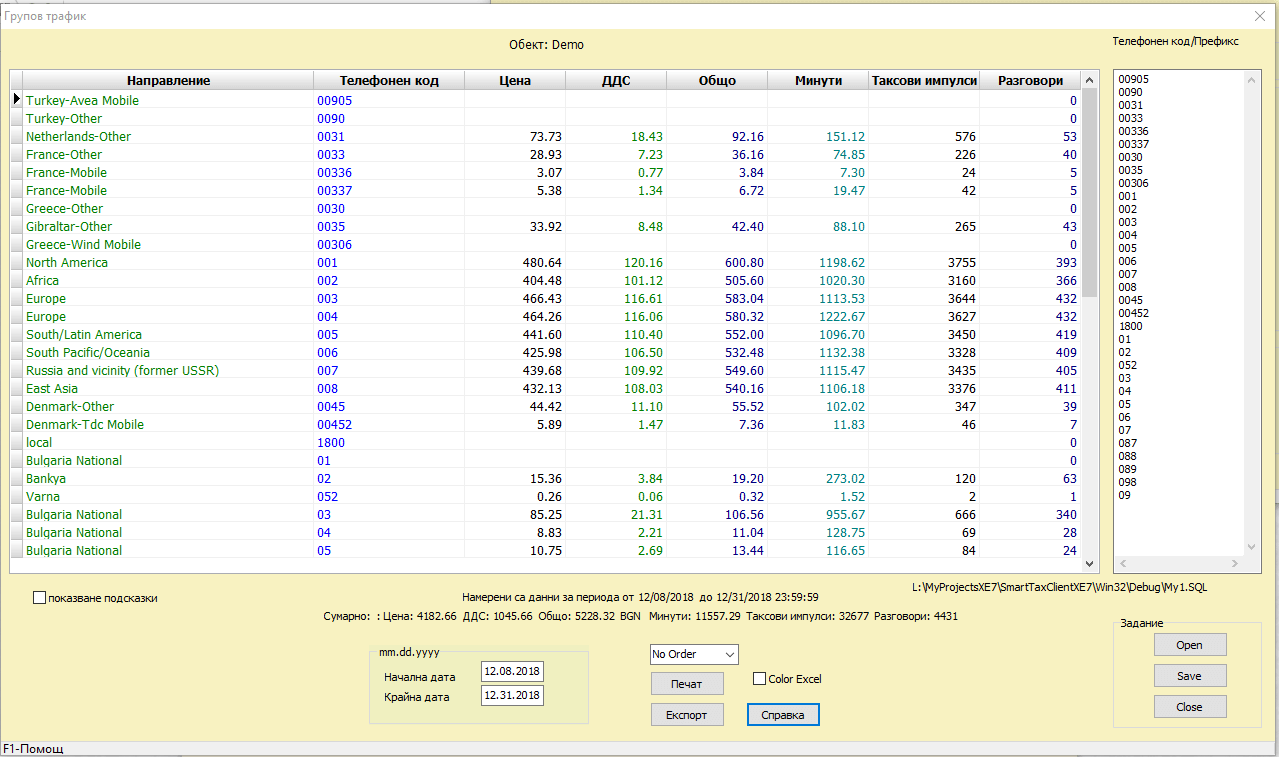Enable the показване подсказки checkbox
The image size is (1279, 757).
click(40, 598)
